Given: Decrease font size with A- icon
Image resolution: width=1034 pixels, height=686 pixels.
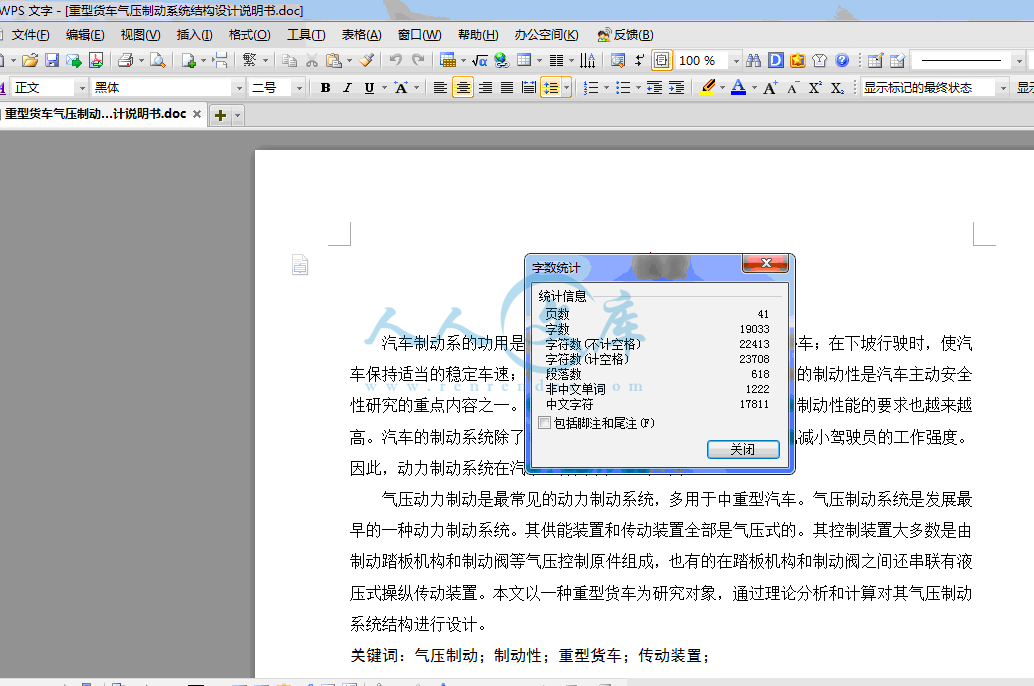Looking at the screenshot, I should [x=793, y=88].
